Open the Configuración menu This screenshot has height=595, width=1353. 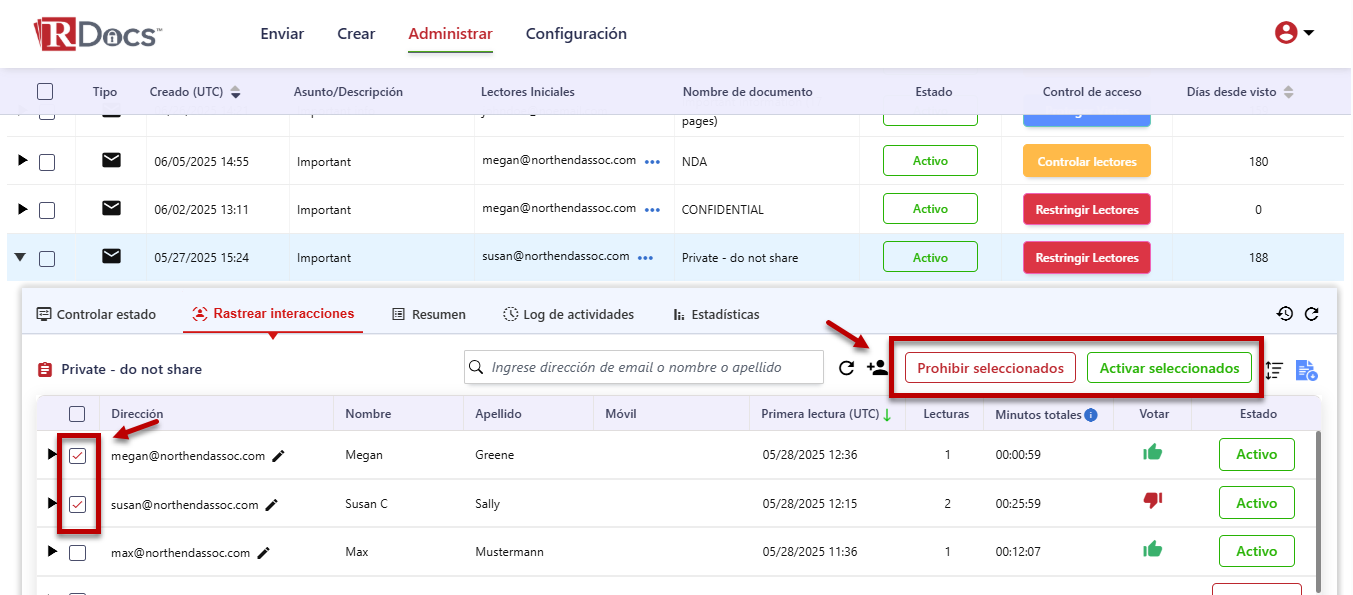[x=576, y=34]
